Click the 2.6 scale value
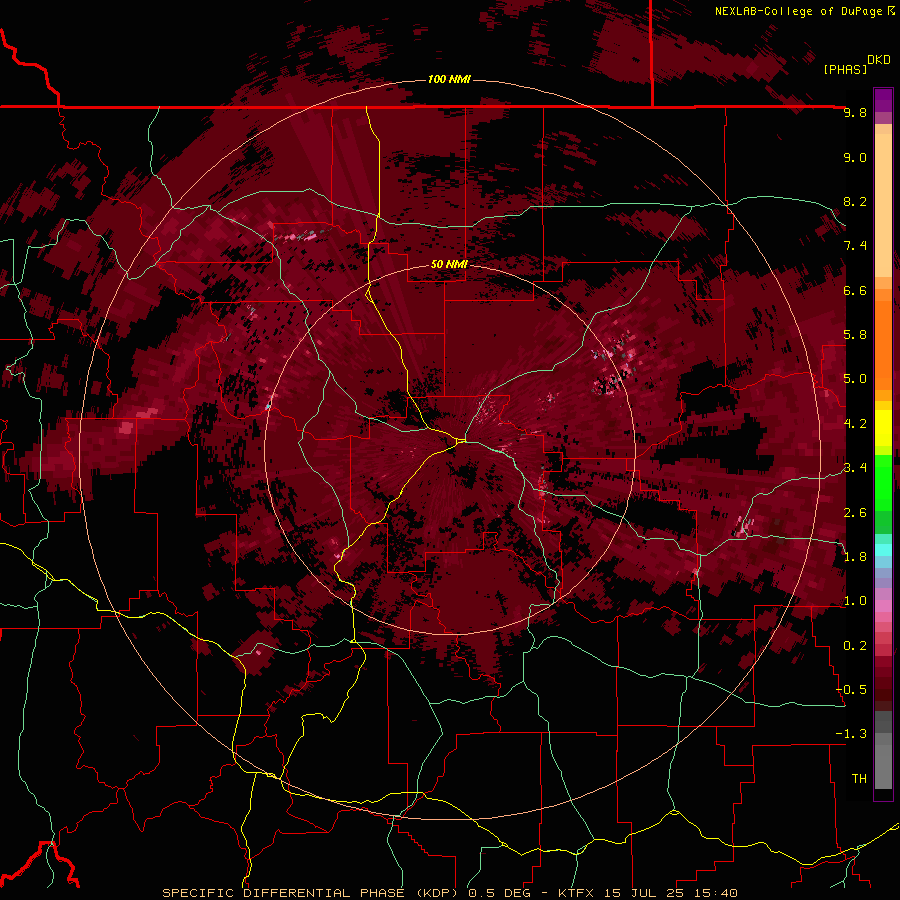 (855, 513)
